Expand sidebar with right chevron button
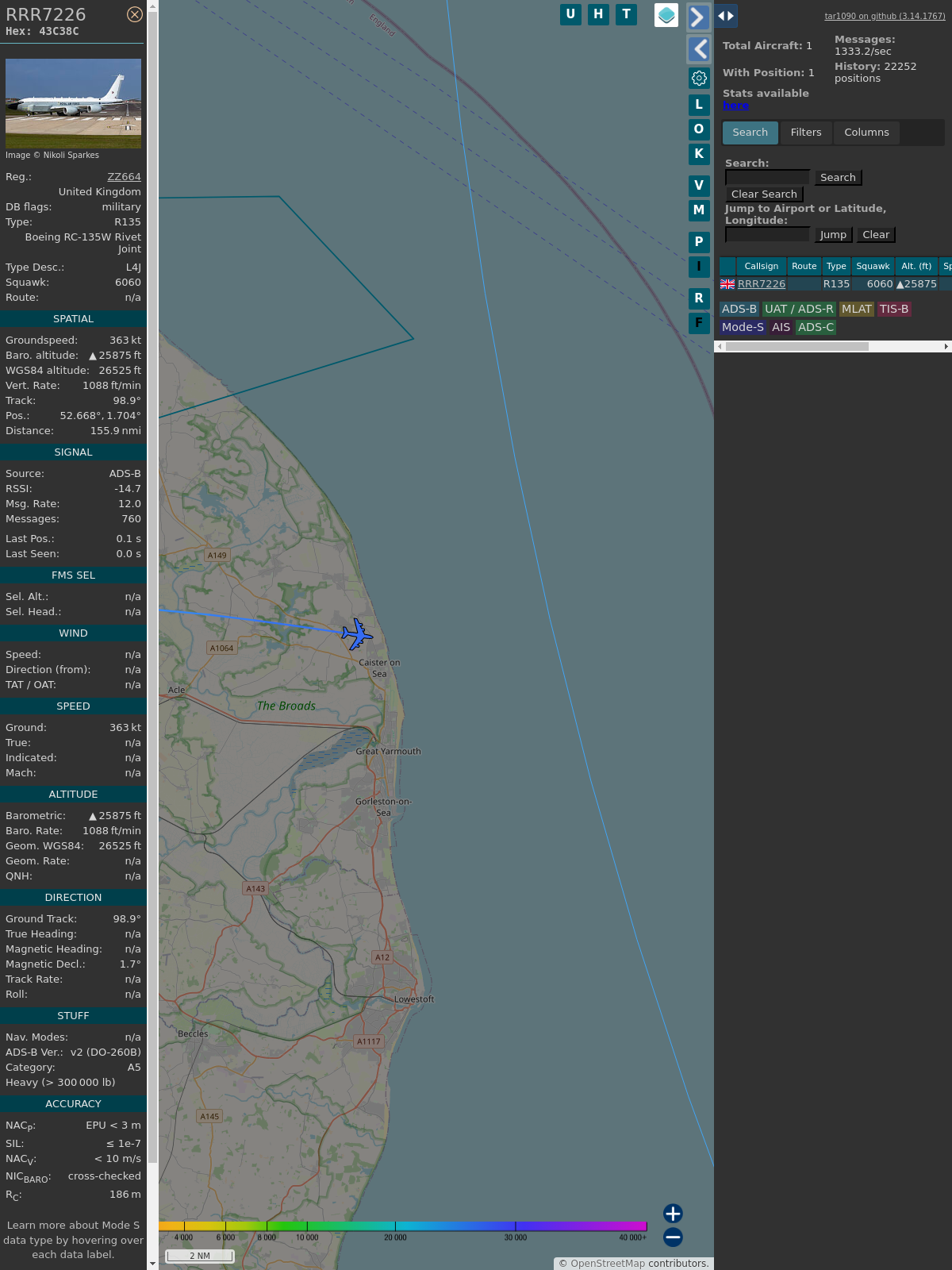 coord(698,17)
